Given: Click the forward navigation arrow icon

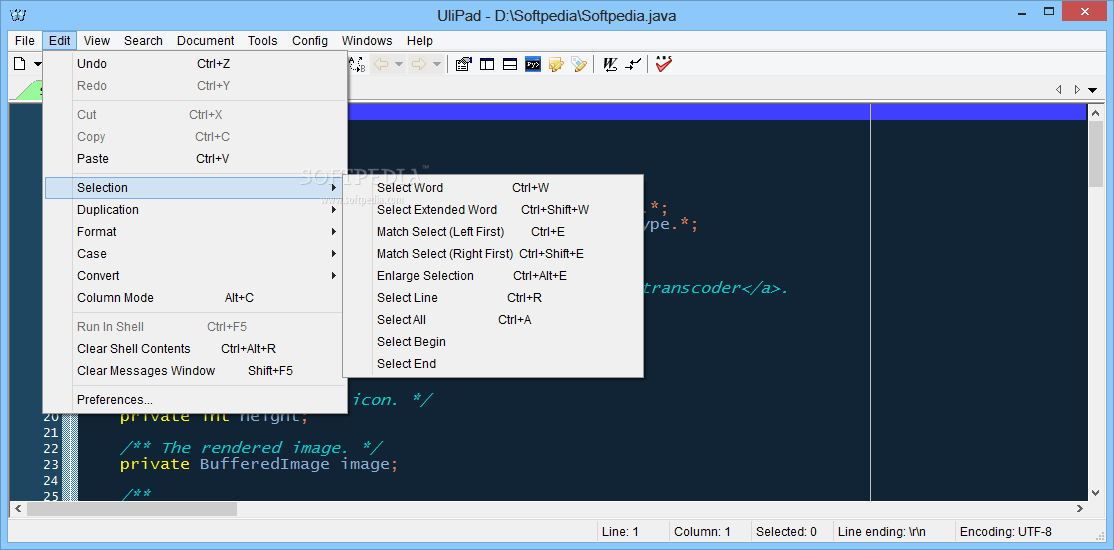Looking at the screenshot, I should (x=418, y=65).
